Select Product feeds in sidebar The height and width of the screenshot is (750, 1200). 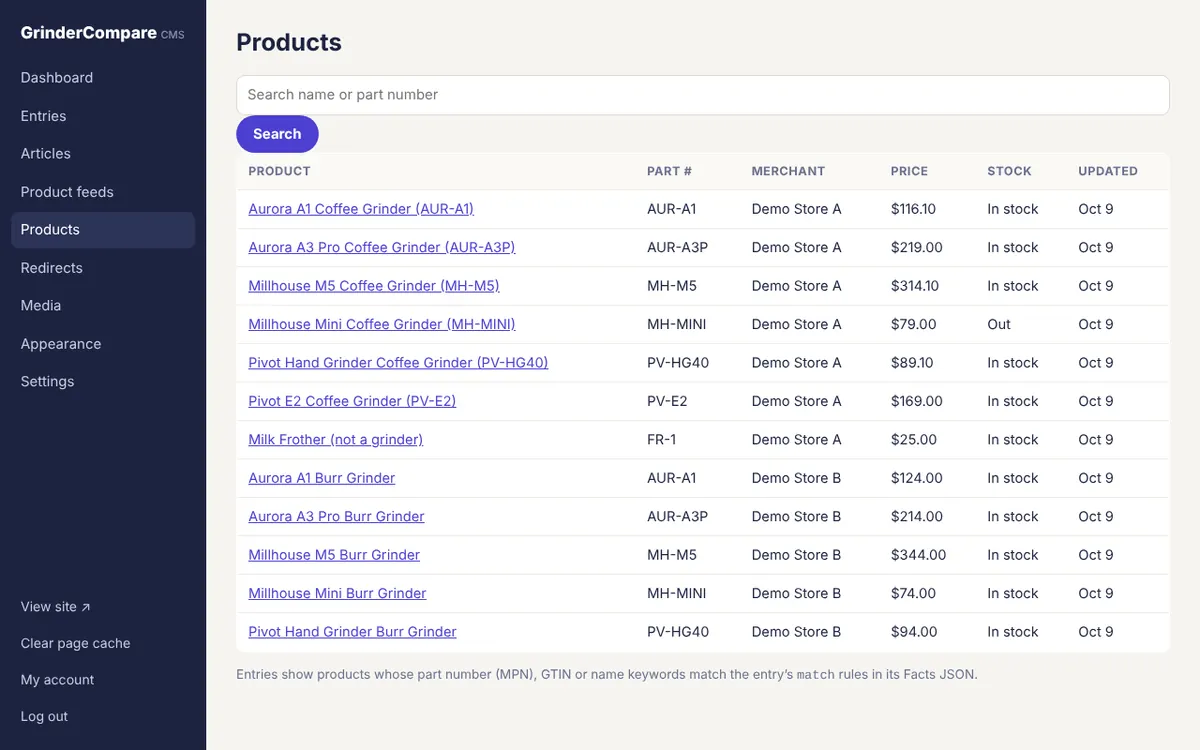click(103, 192)
